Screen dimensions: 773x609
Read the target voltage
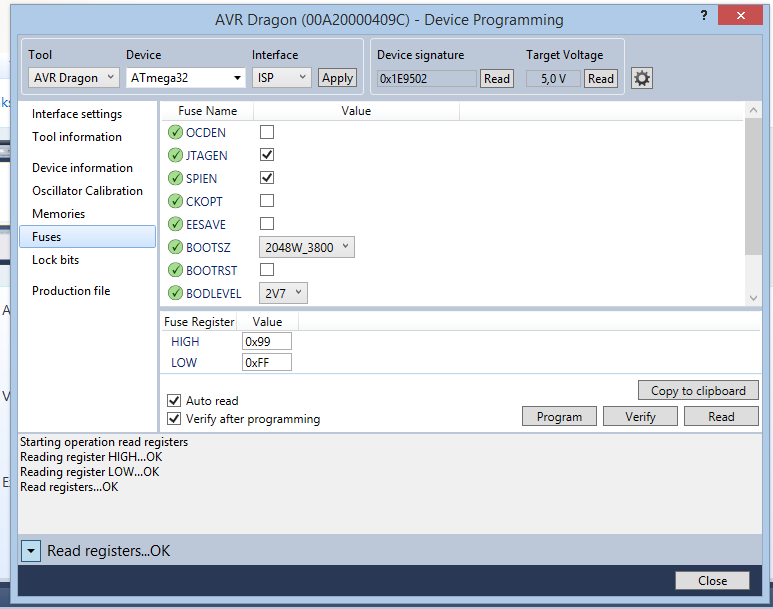(x=601, y=78)
